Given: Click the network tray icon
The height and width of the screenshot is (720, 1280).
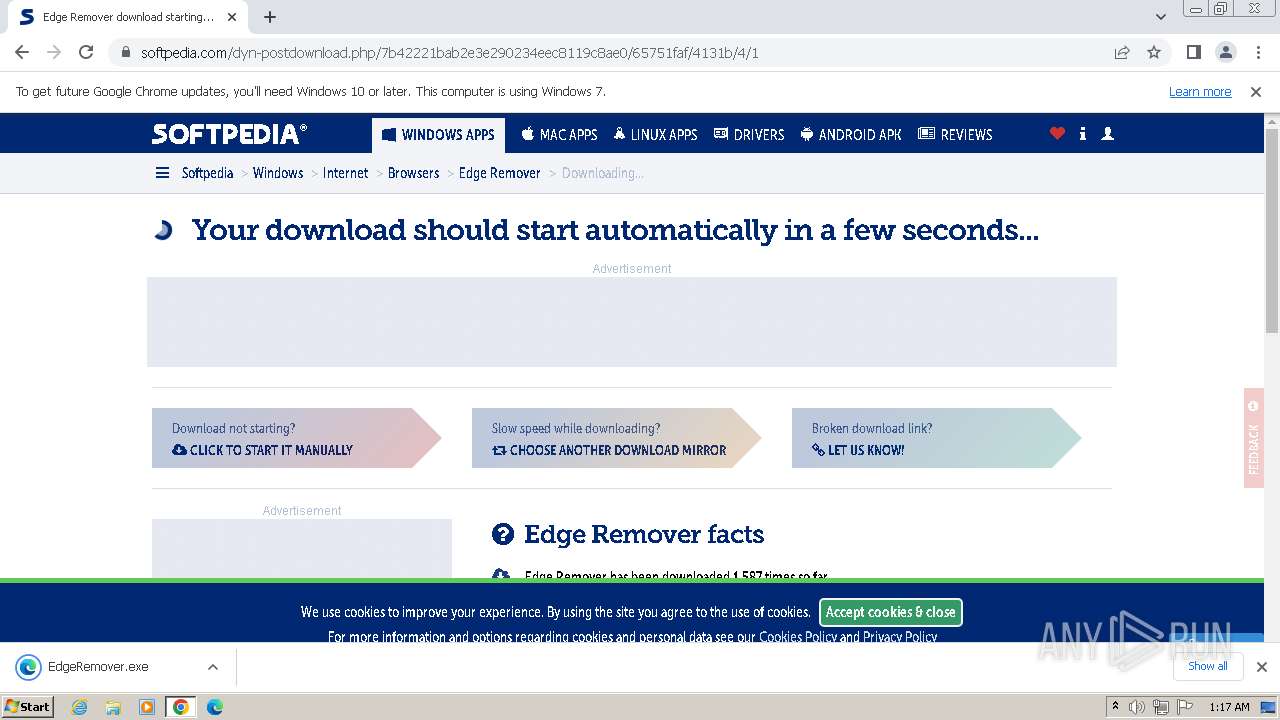Looking at the screenshot, I should coord(1162,707).
